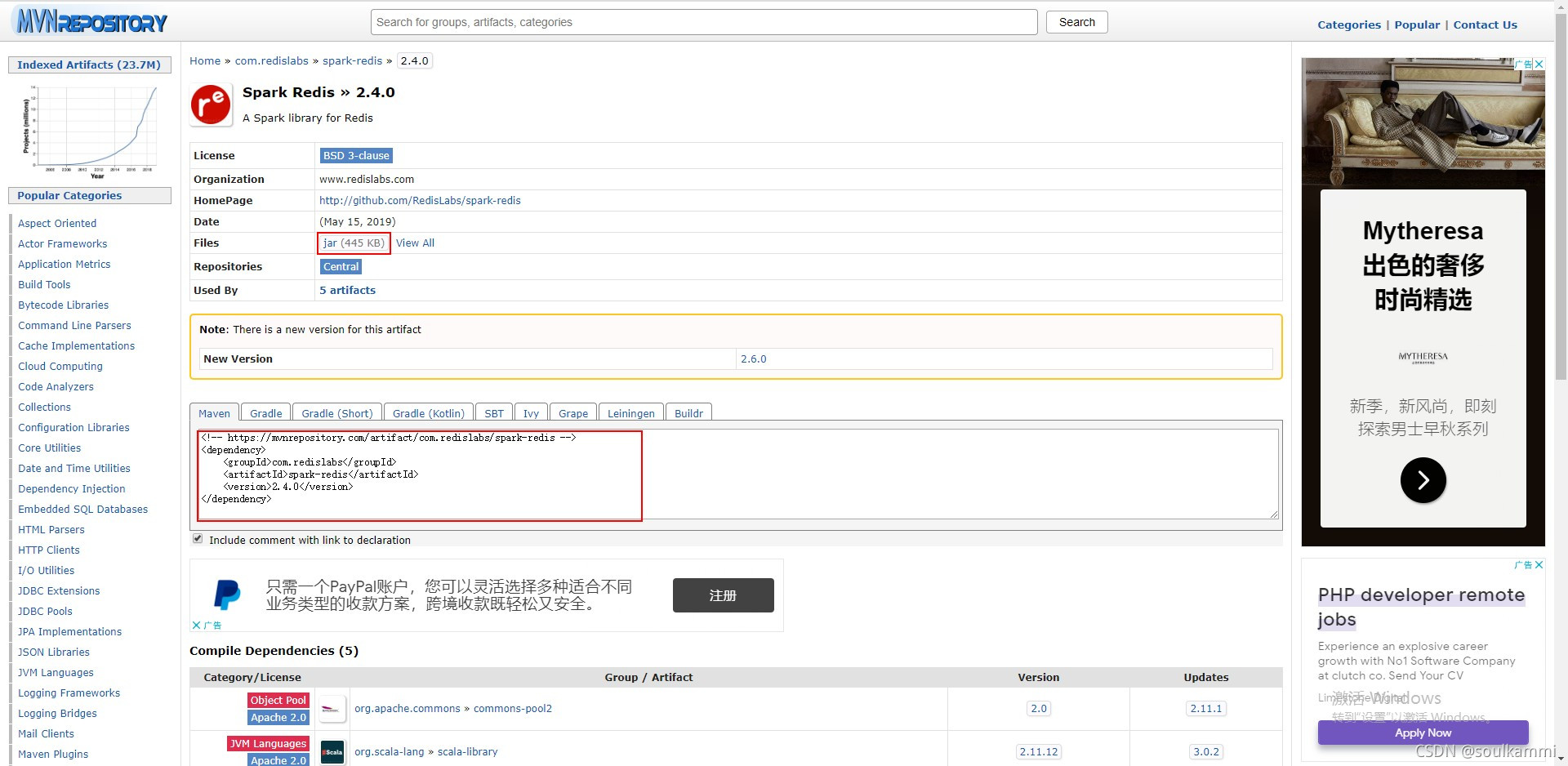Click the PayPal logo in the ad
Image resolution: width=1568 pixels, height=766 pixels.
click(x=227, y=595)
